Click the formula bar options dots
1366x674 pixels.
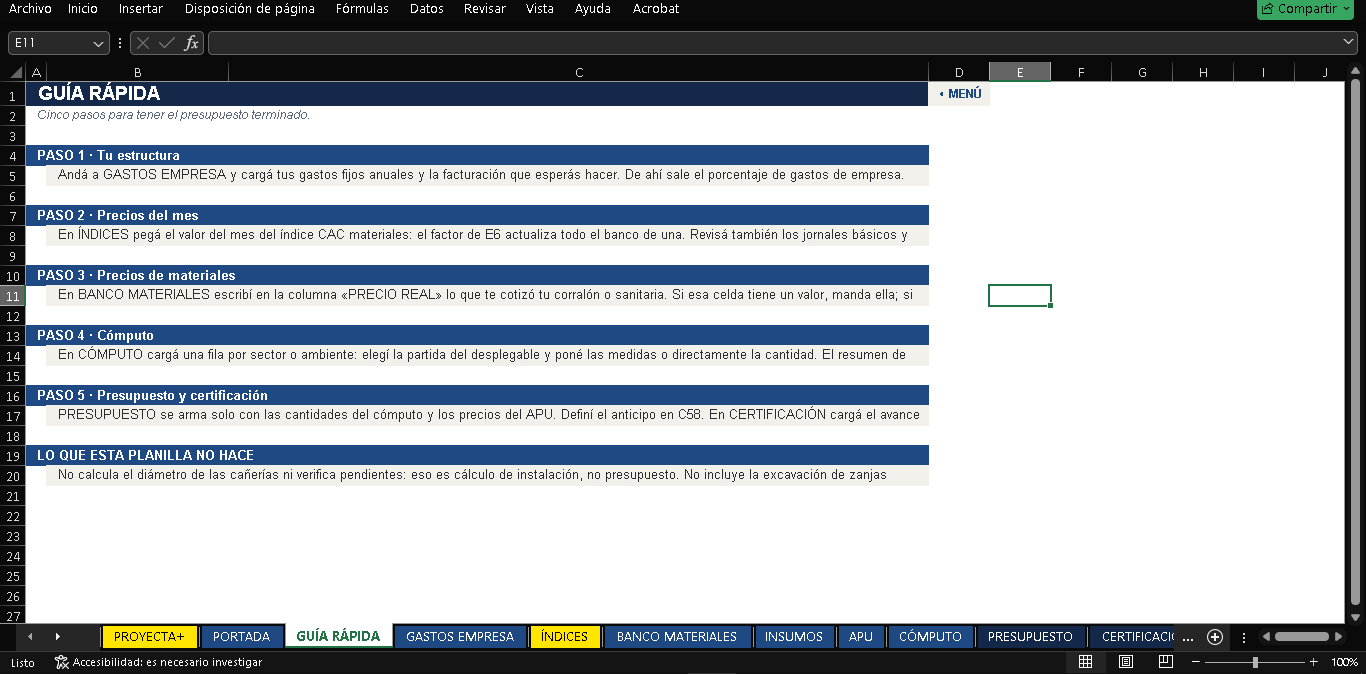click(121, 43)
